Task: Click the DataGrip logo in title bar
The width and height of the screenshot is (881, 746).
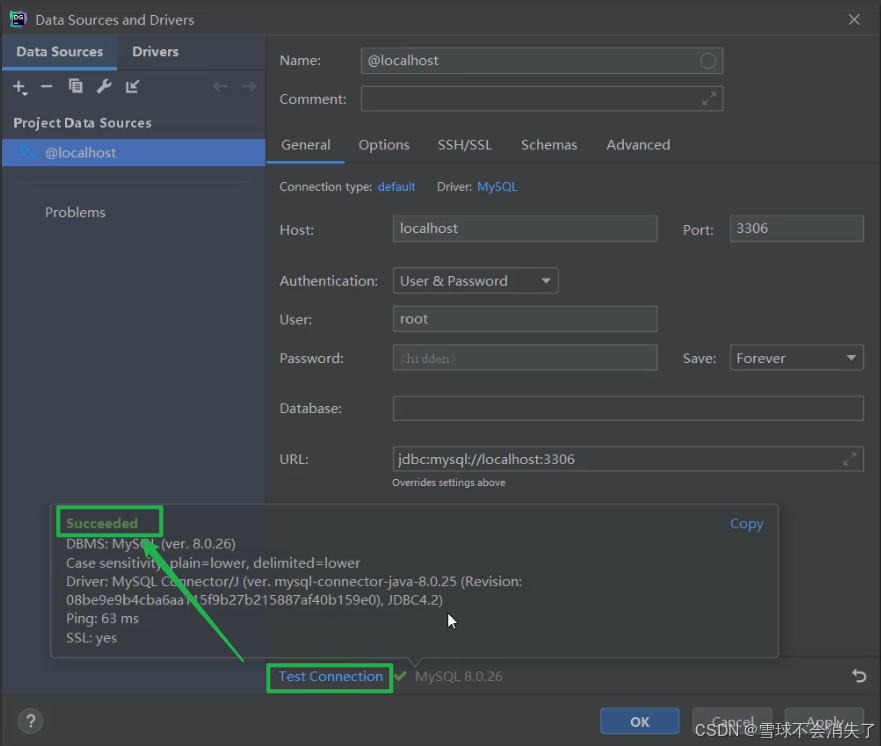Action: click(x=19, y=19)
